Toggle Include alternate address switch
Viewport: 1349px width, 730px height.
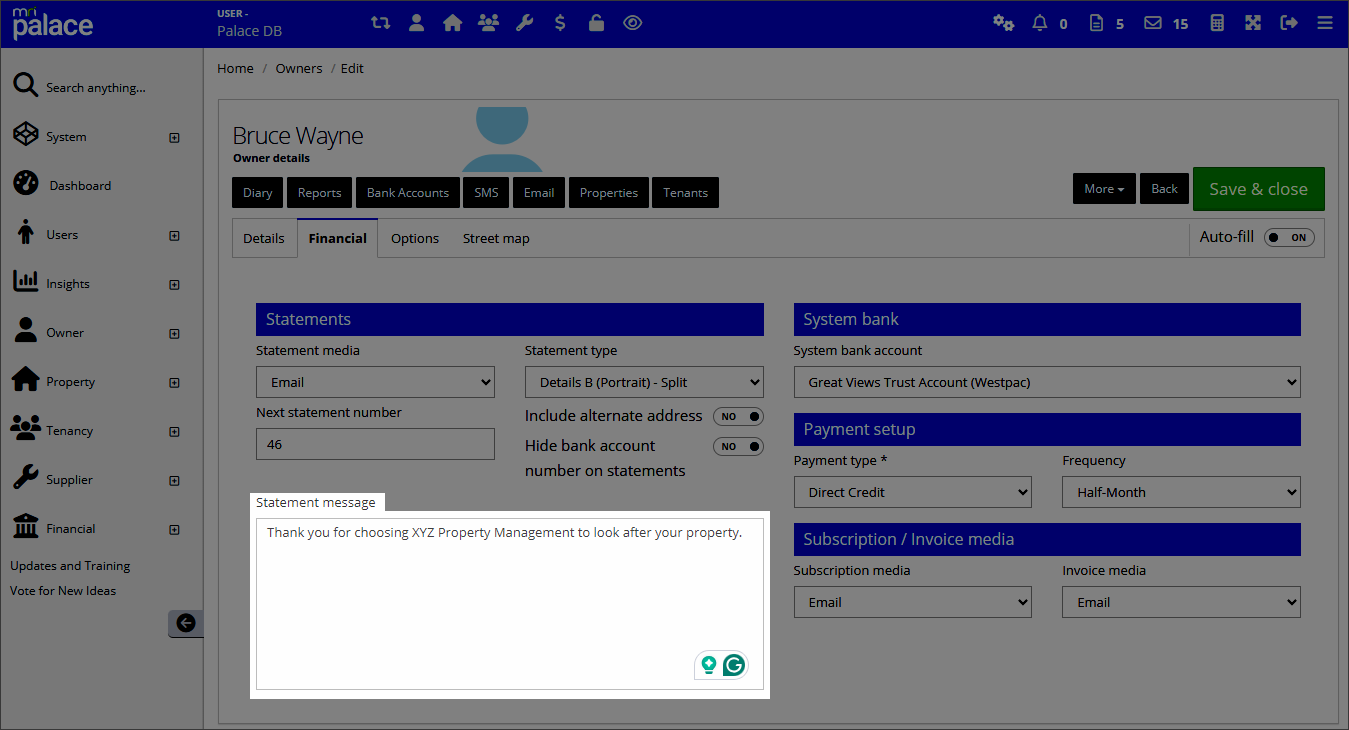738,416
